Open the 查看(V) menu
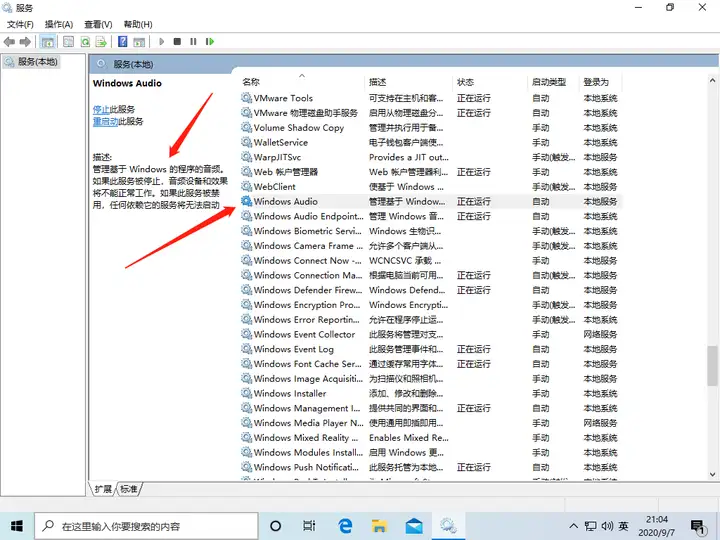720x540 pixels. click(x=98, y=24)
